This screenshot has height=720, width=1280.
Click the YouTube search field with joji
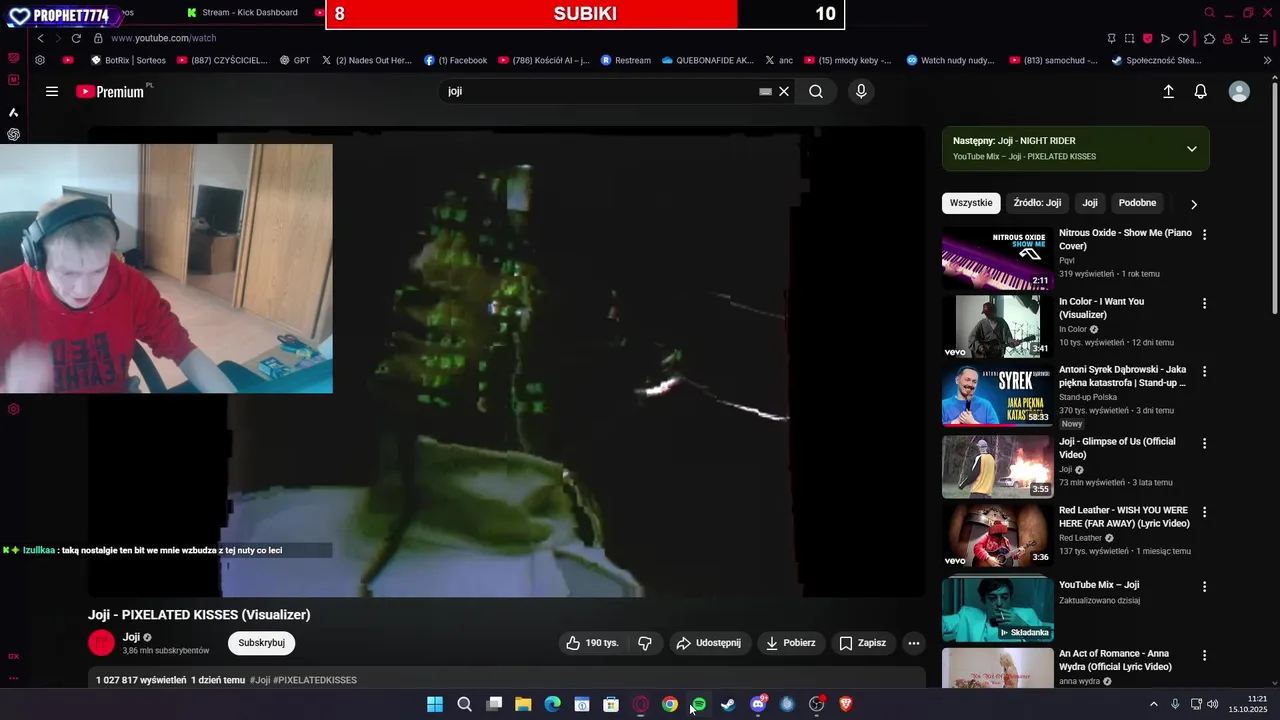point(600,91)
